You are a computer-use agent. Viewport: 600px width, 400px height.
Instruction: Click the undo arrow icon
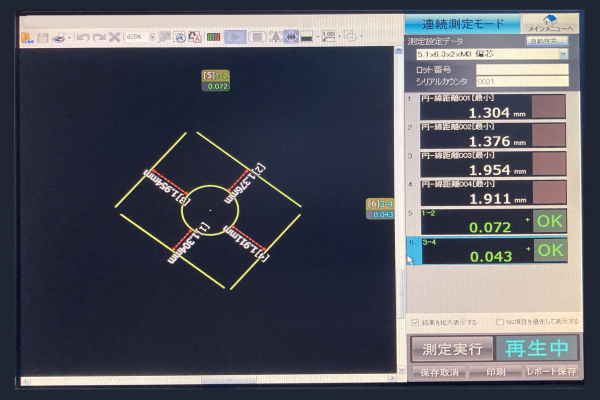82,38
